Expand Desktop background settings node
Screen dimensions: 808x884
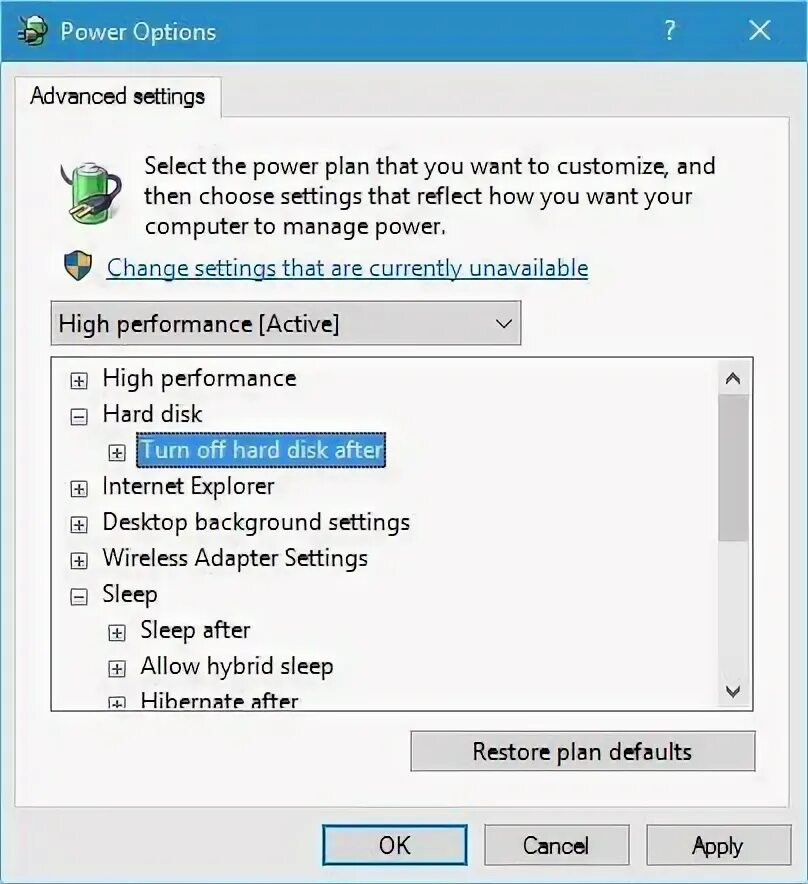point(79,525)
